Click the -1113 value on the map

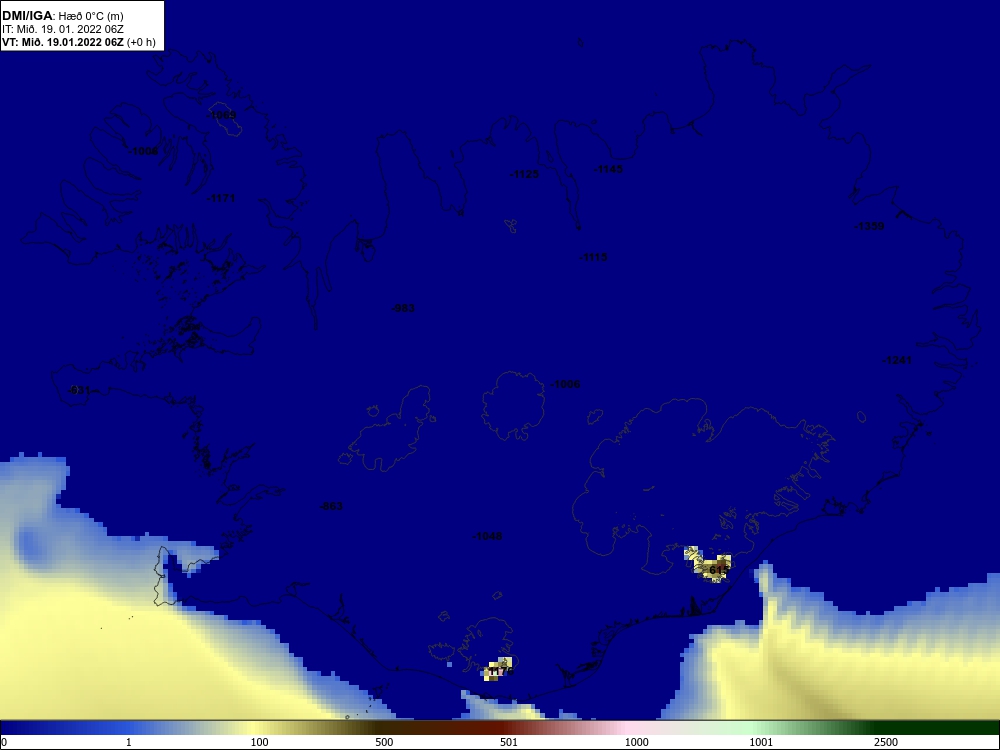pos(593,257)
